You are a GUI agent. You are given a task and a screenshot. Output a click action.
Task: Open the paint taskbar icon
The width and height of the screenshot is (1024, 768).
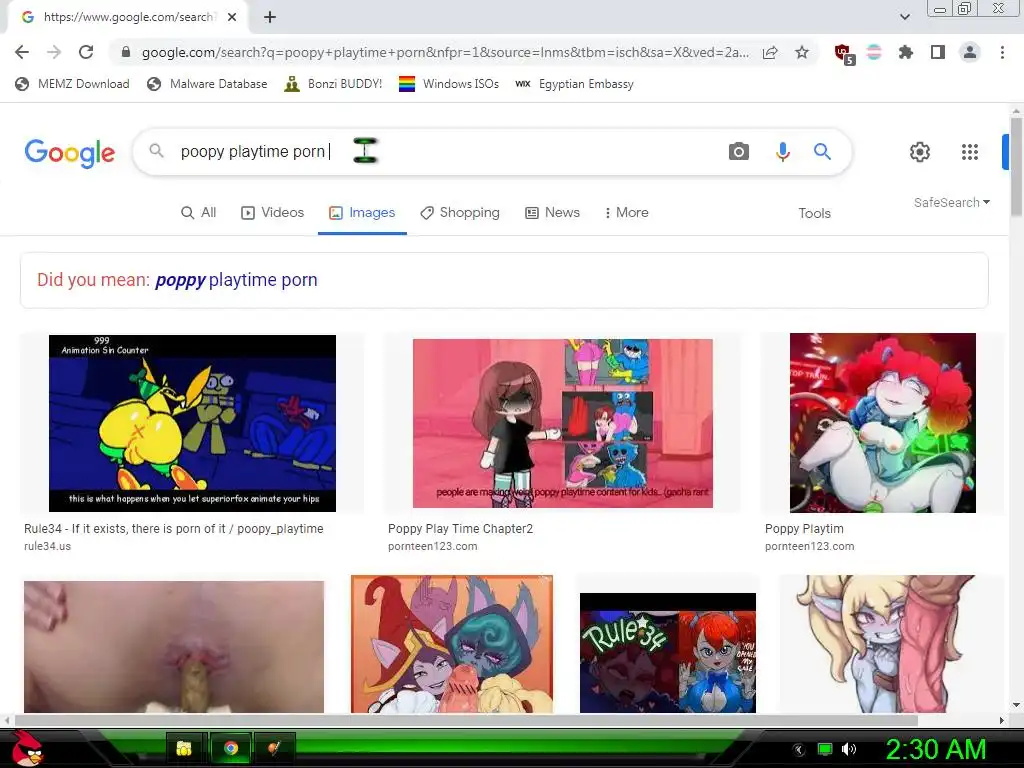click(x=274, y=748)
